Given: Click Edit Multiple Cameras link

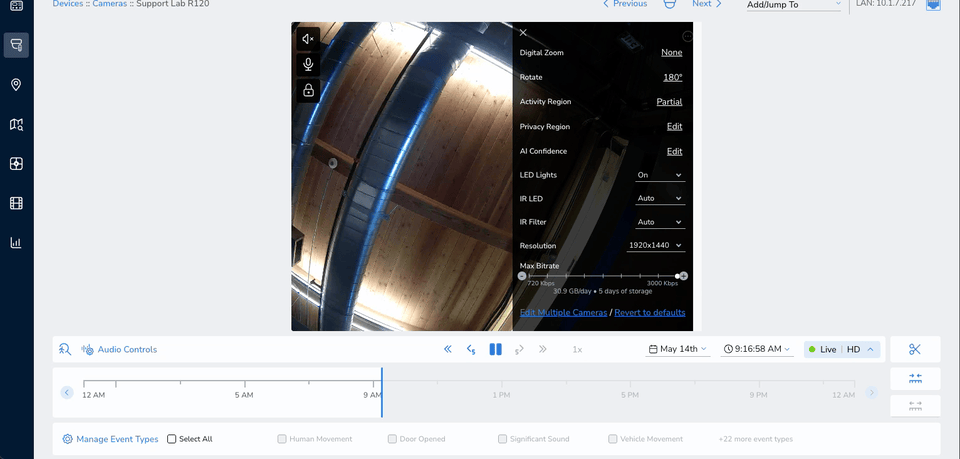Looking at the screenshot, I should (563, 313).
